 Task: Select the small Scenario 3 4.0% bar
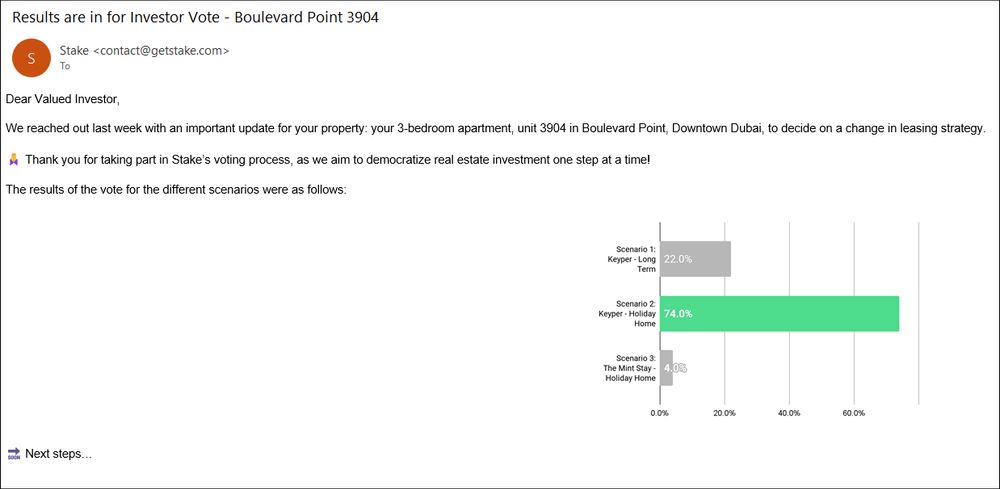point(666,368)
